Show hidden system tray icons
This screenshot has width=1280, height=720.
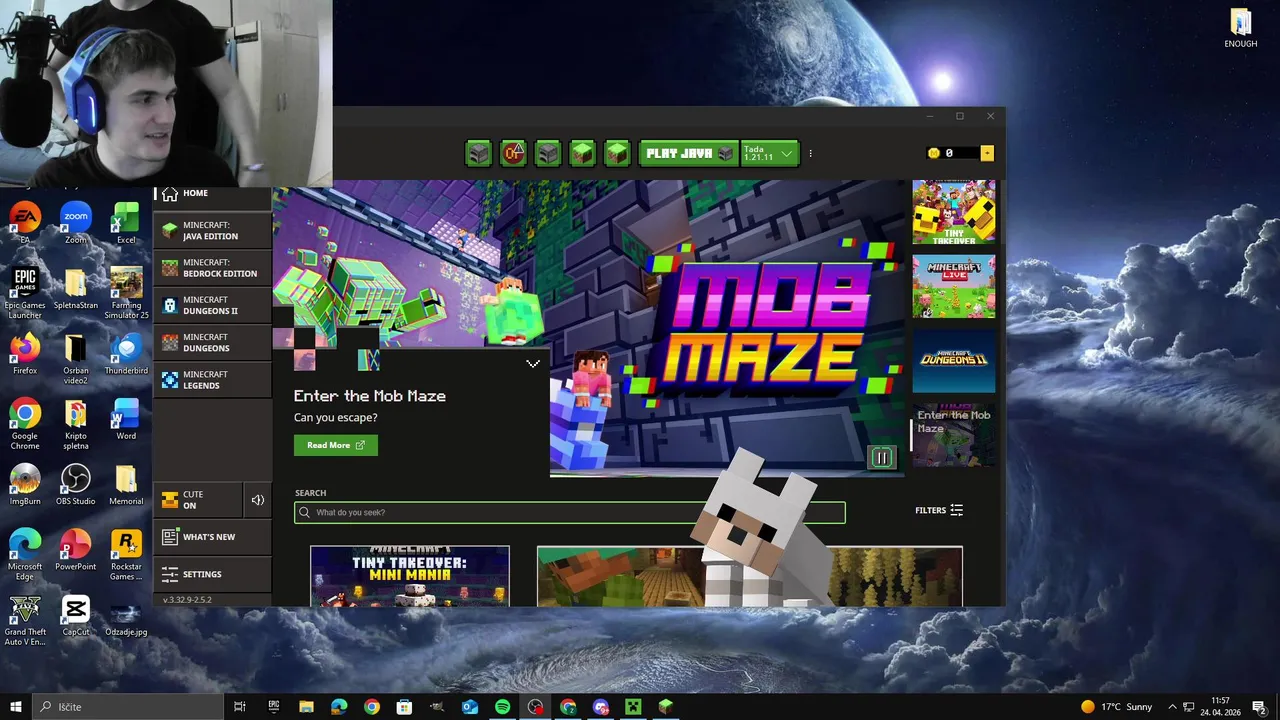[x=1173, y=707]
